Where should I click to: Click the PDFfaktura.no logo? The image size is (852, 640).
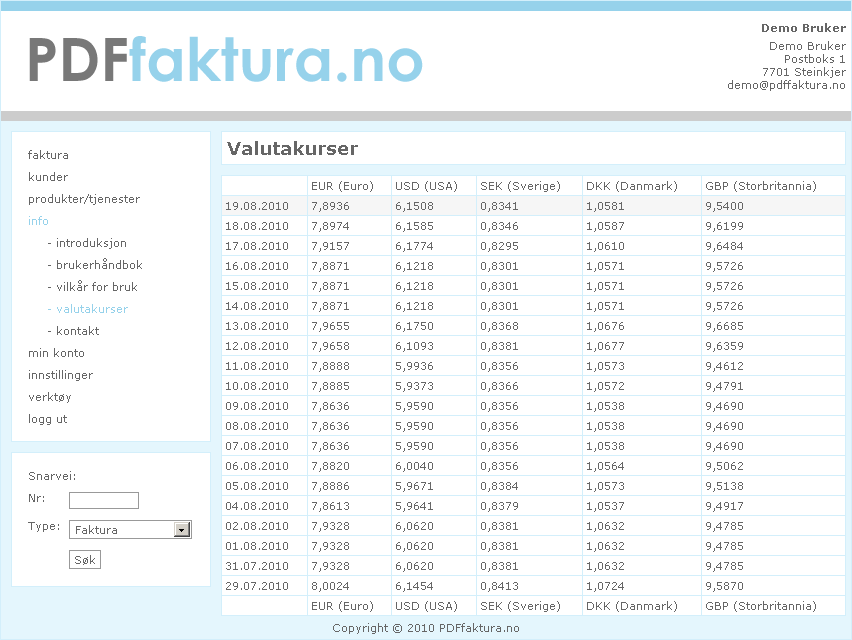(225, 59)
